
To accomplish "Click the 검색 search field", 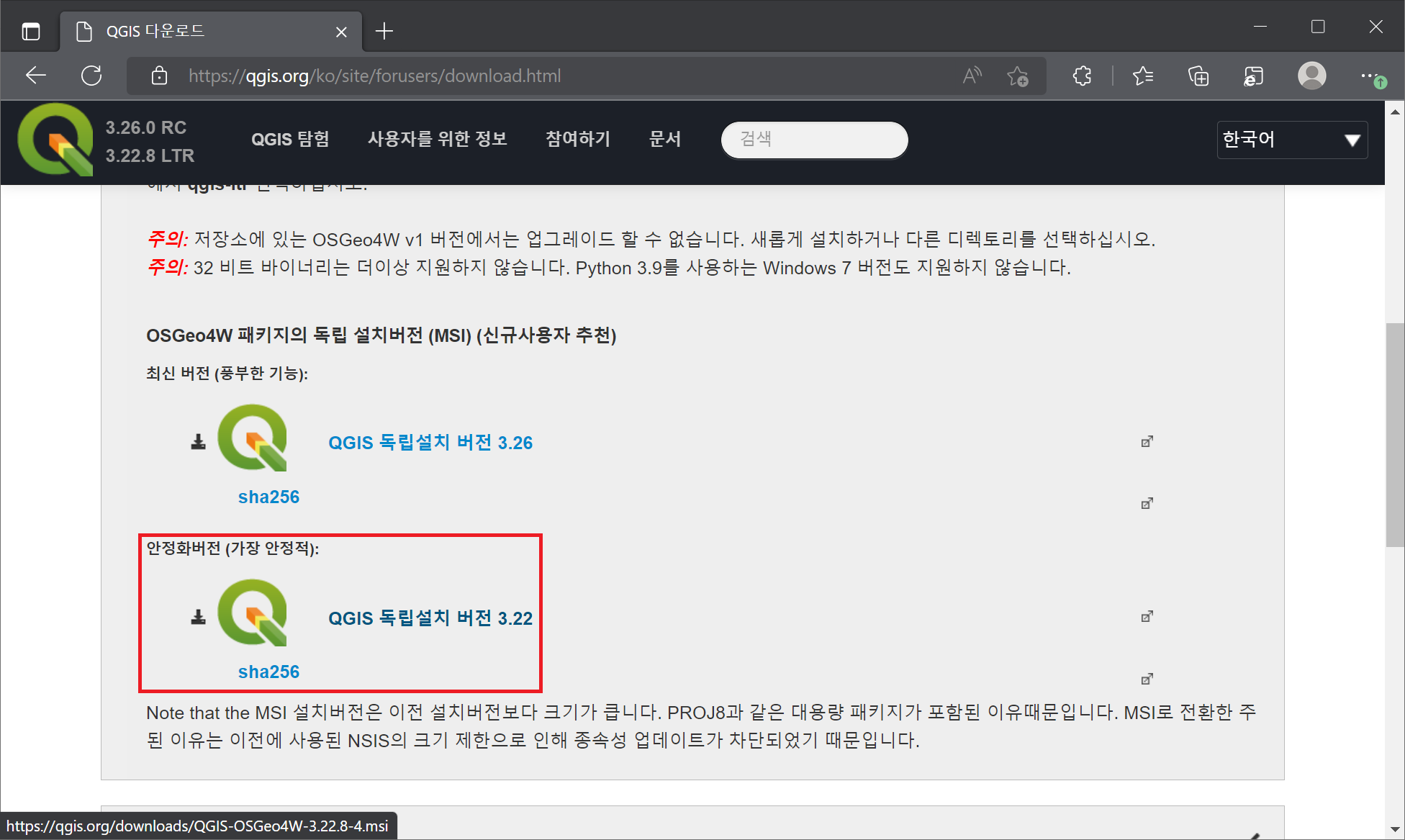I will [814, 139].
